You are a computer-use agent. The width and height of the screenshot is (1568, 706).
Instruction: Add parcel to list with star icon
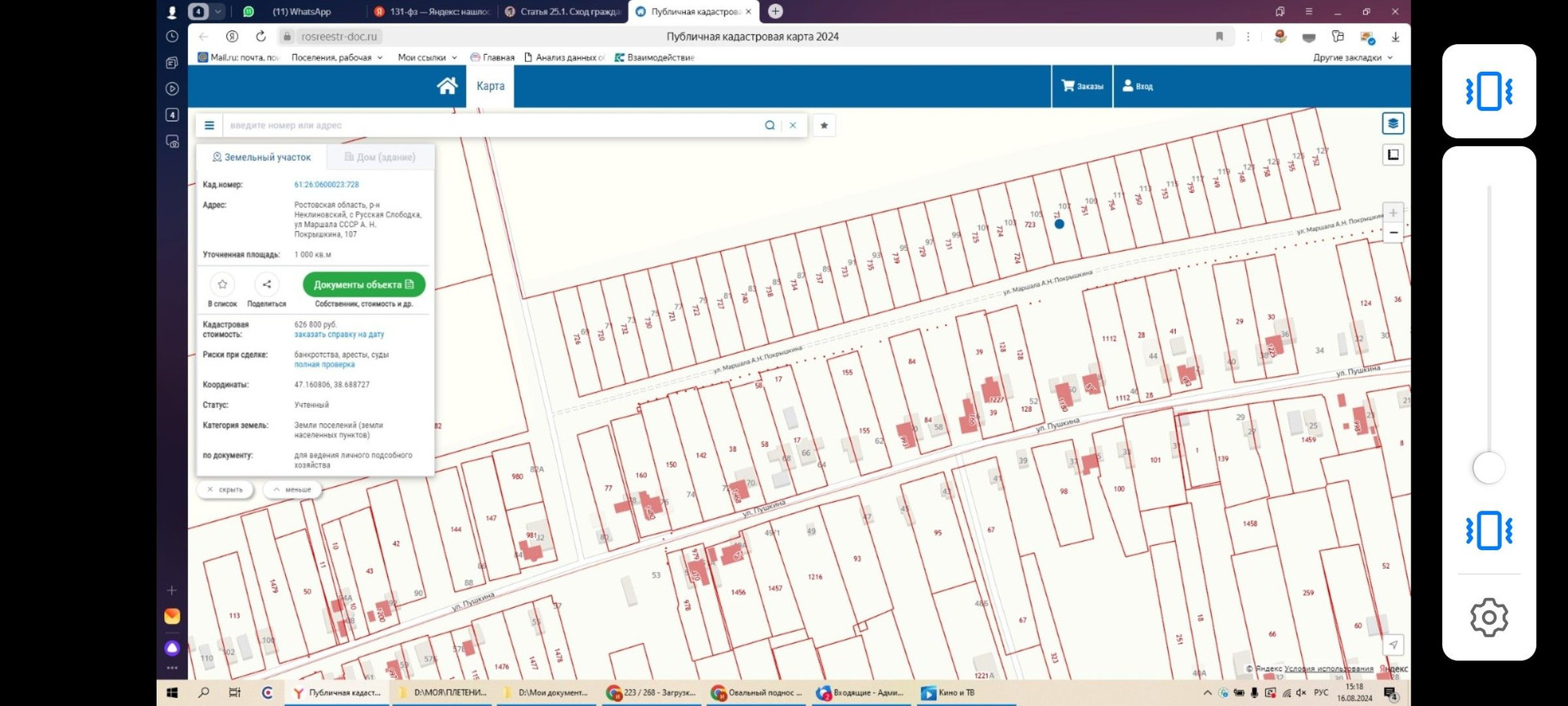pos(222,284)
